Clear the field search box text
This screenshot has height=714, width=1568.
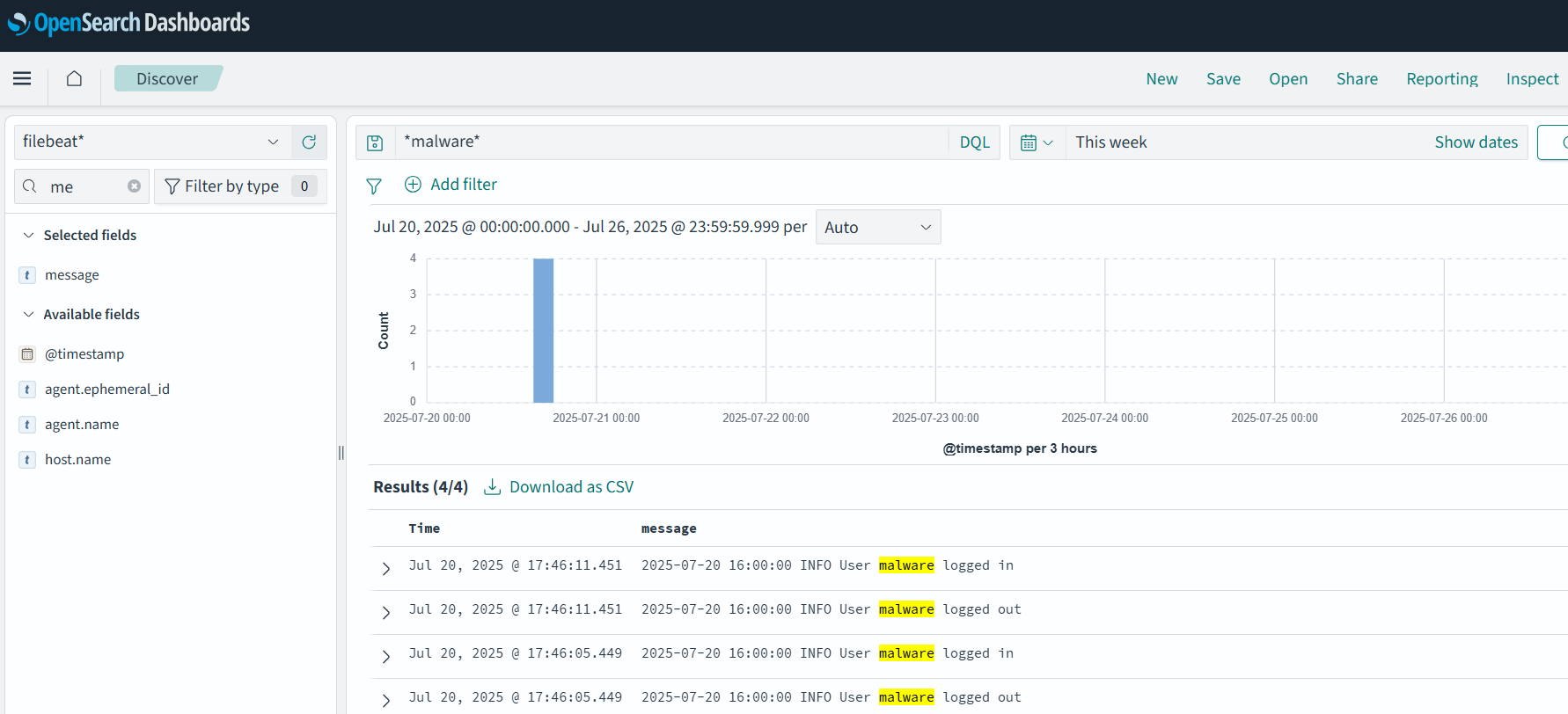pyautogui.click(x=134, y=186)
